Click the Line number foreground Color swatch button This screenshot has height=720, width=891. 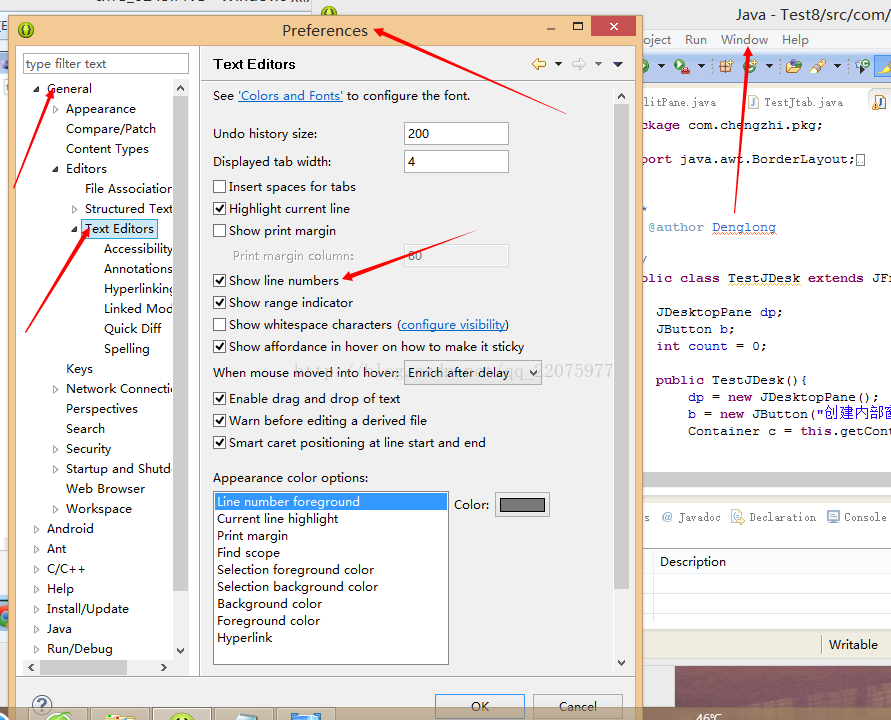coord(522,505)
